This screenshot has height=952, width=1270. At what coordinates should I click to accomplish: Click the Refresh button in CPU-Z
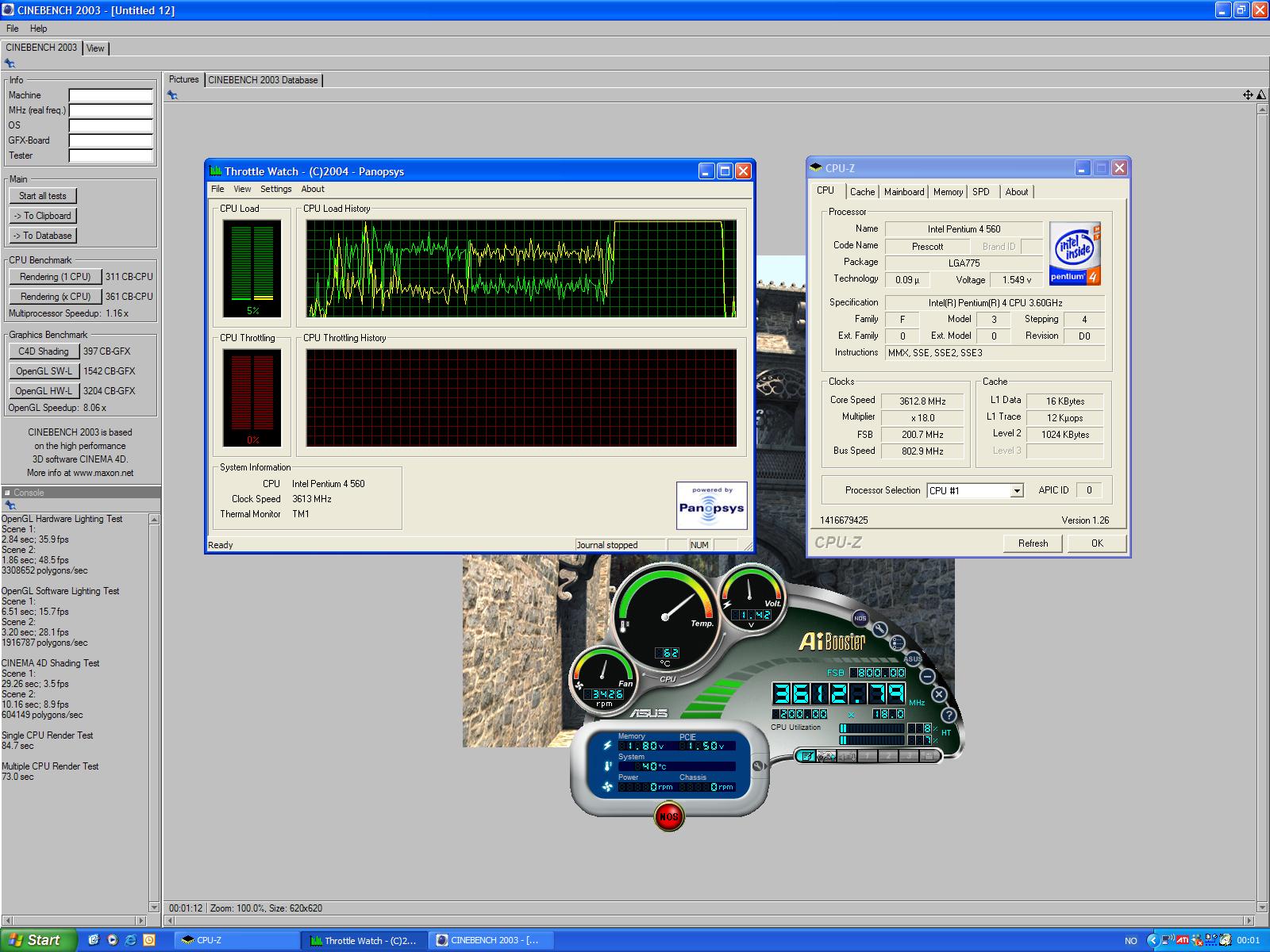tap(1033, 543)
